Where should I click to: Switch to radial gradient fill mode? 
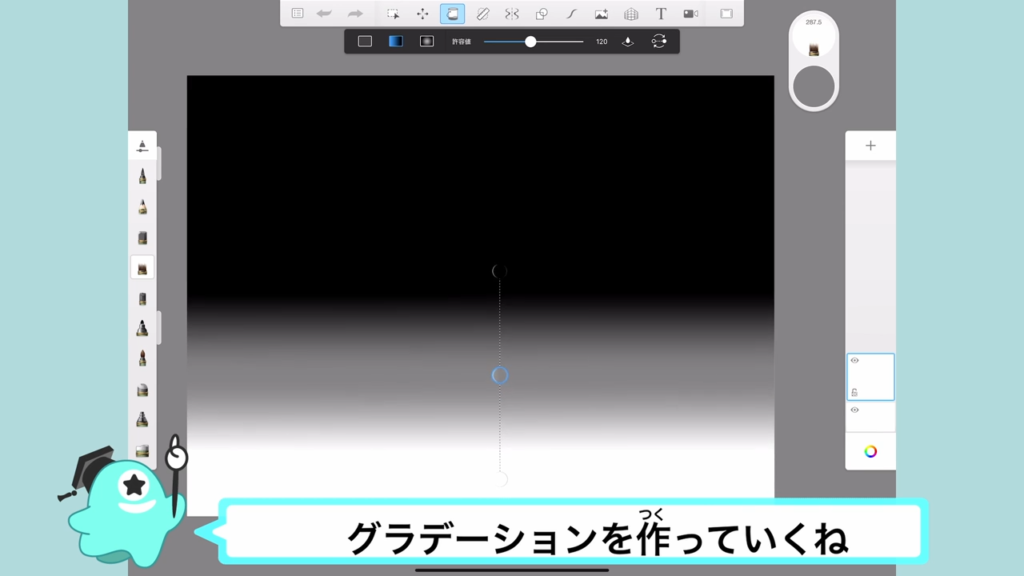pos(426,41)
